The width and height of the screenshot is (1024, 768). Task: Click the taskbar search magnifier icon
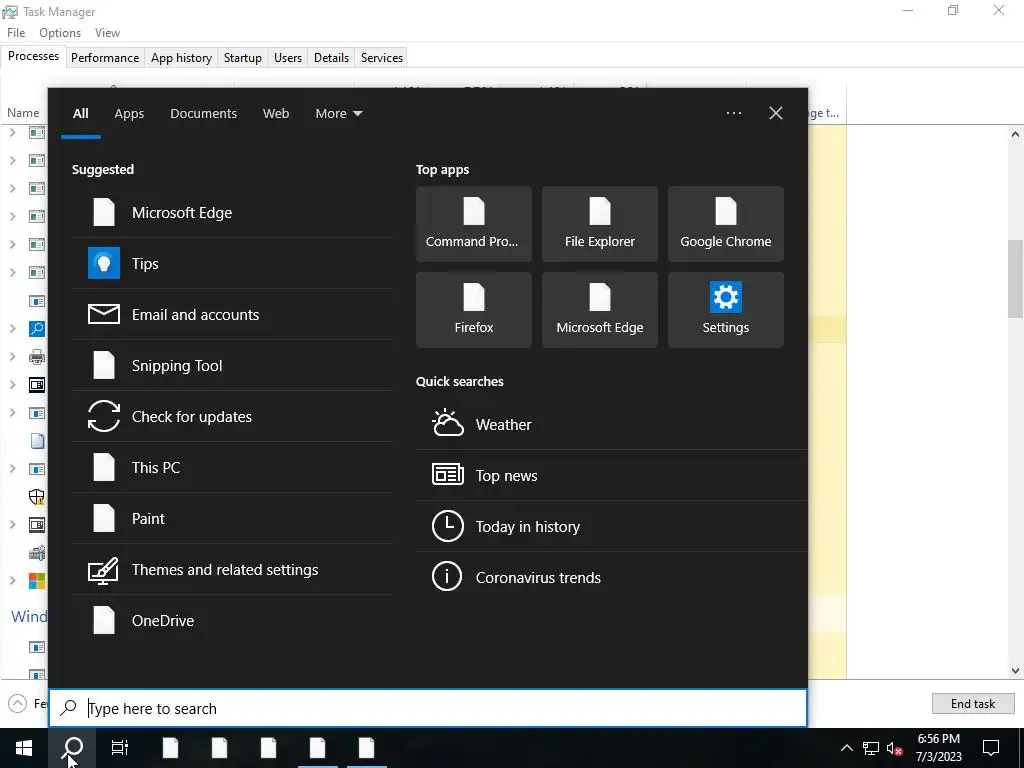(72, 748)
